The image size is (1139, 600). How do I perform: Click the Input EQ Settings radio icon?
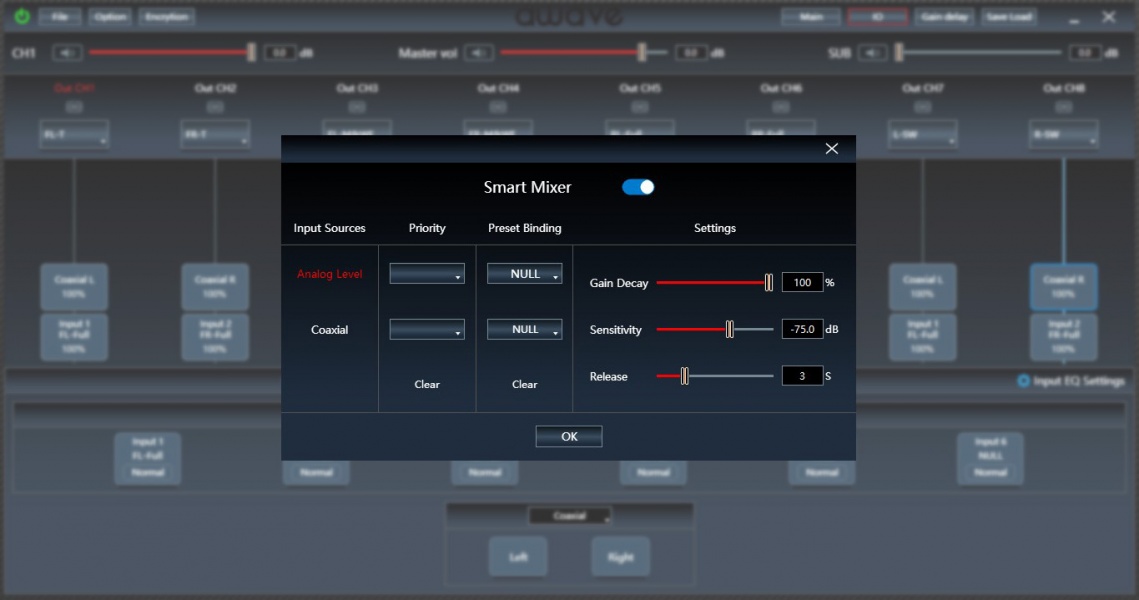[x=1023, y=381]
